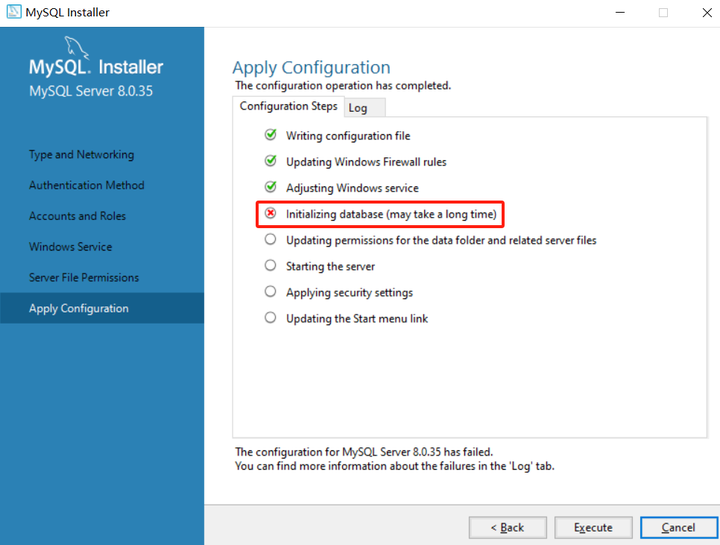
Task: Select Server File Permissions in sidebar
Action: [84, 277]
